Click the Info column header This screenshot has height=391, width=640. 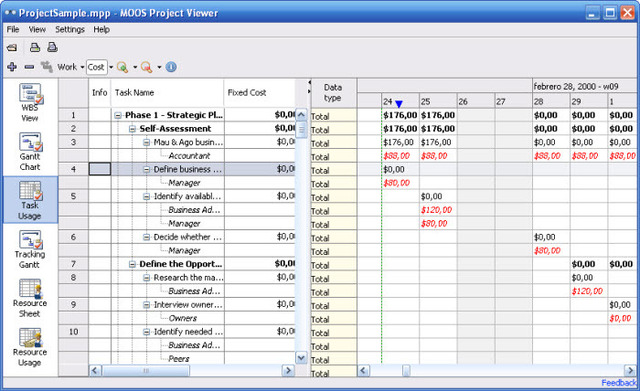click(100, 93)
